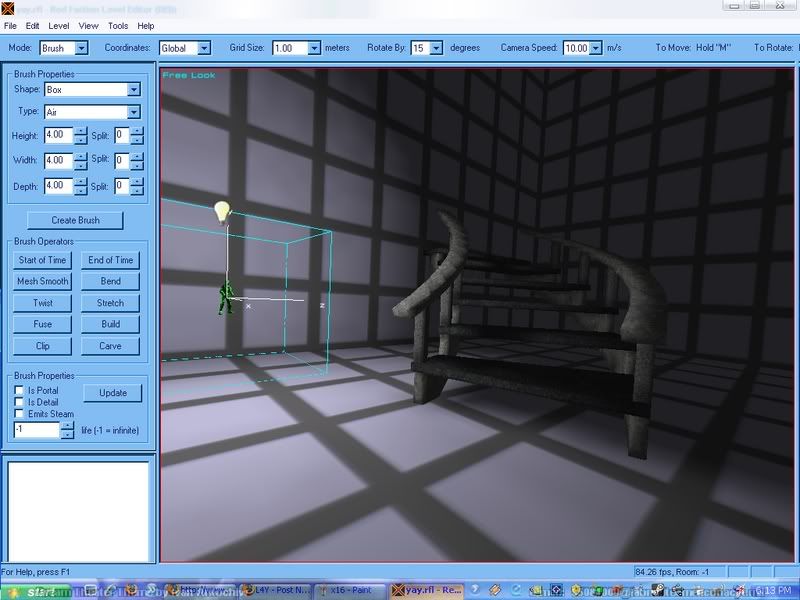Screen dimensions: 800x600
Task: Open the View menu
Action: [x=88, y=26]
